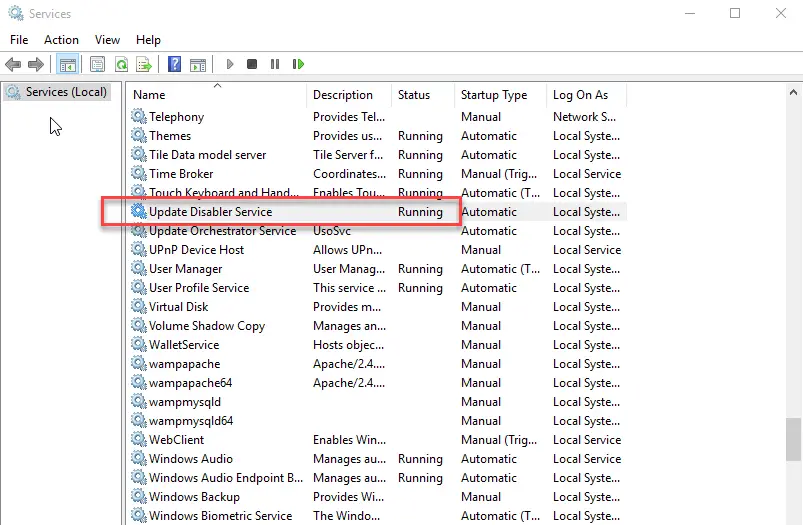Sort by the Description column header
This screenshot has height=525, width=803.
[x=349, y=95]
